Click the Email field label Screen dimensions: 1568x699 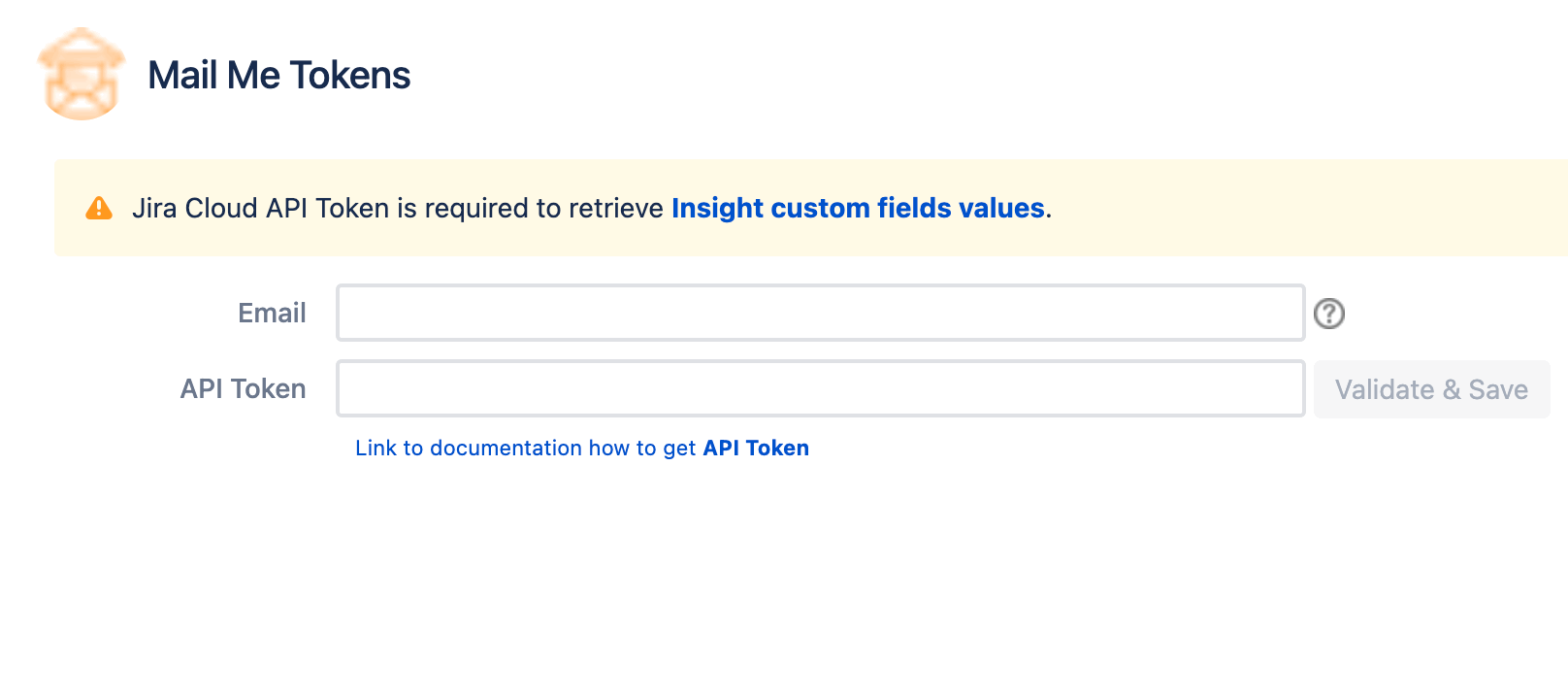pos(272,313)
